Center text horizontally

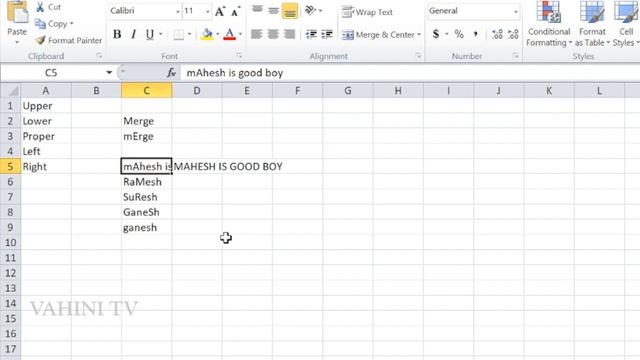coord(273,34)
